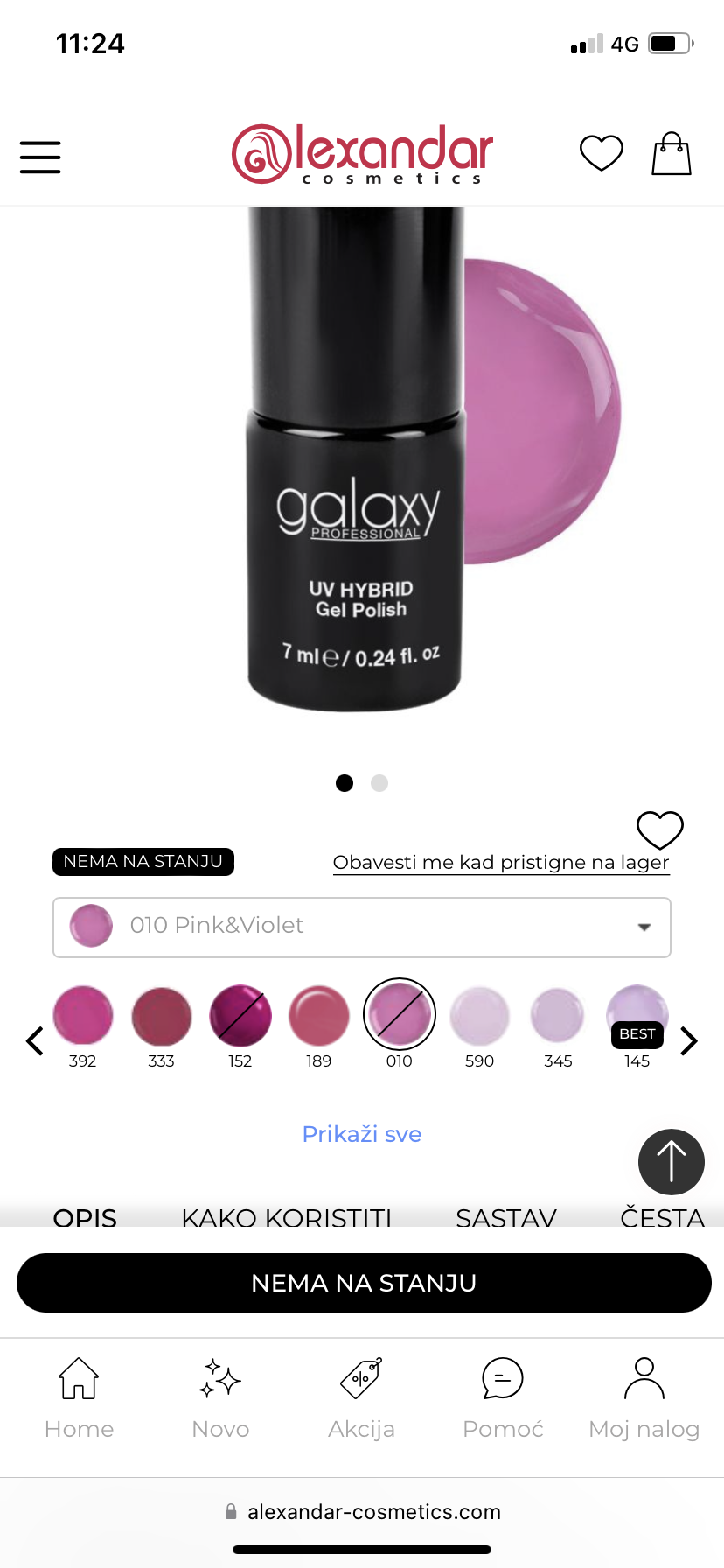
Task: Open Pomoć chat help icon
Action: click(503, 1397)
